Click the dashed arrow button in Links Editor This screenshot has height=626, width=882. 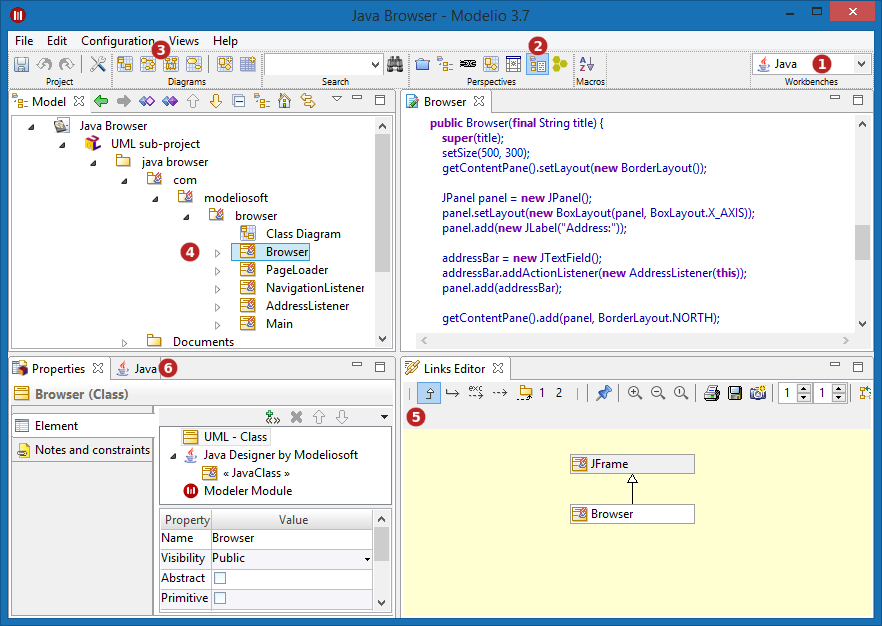coord(500,393)
